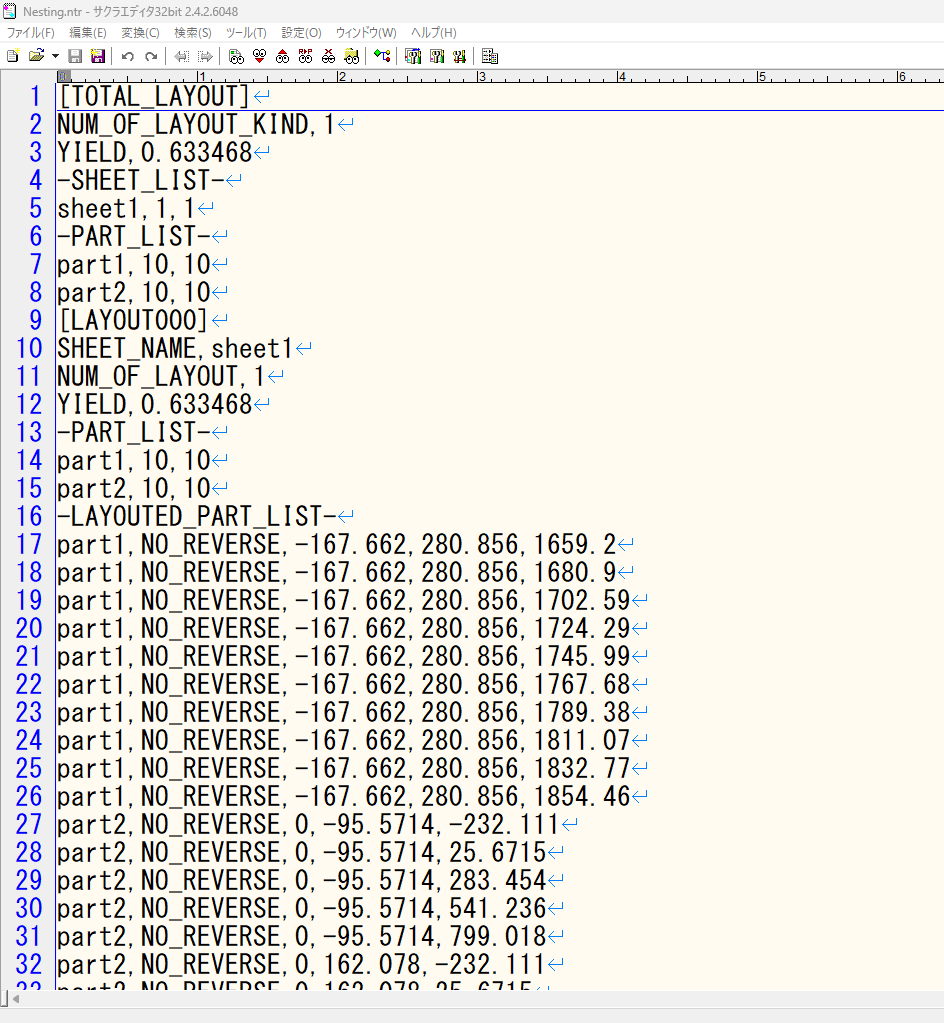Open the ヘルプ(H) menu
The image size is (944, 1023).
pos(434,33)
